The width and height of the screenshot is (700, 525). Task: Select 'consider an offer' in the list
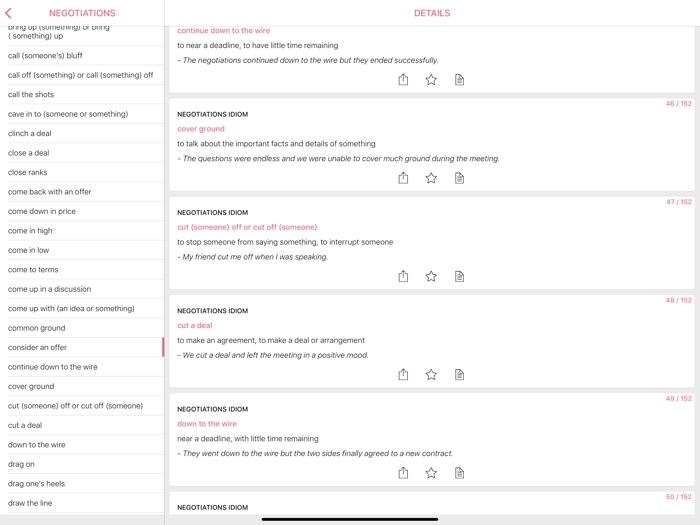(82, 347)
